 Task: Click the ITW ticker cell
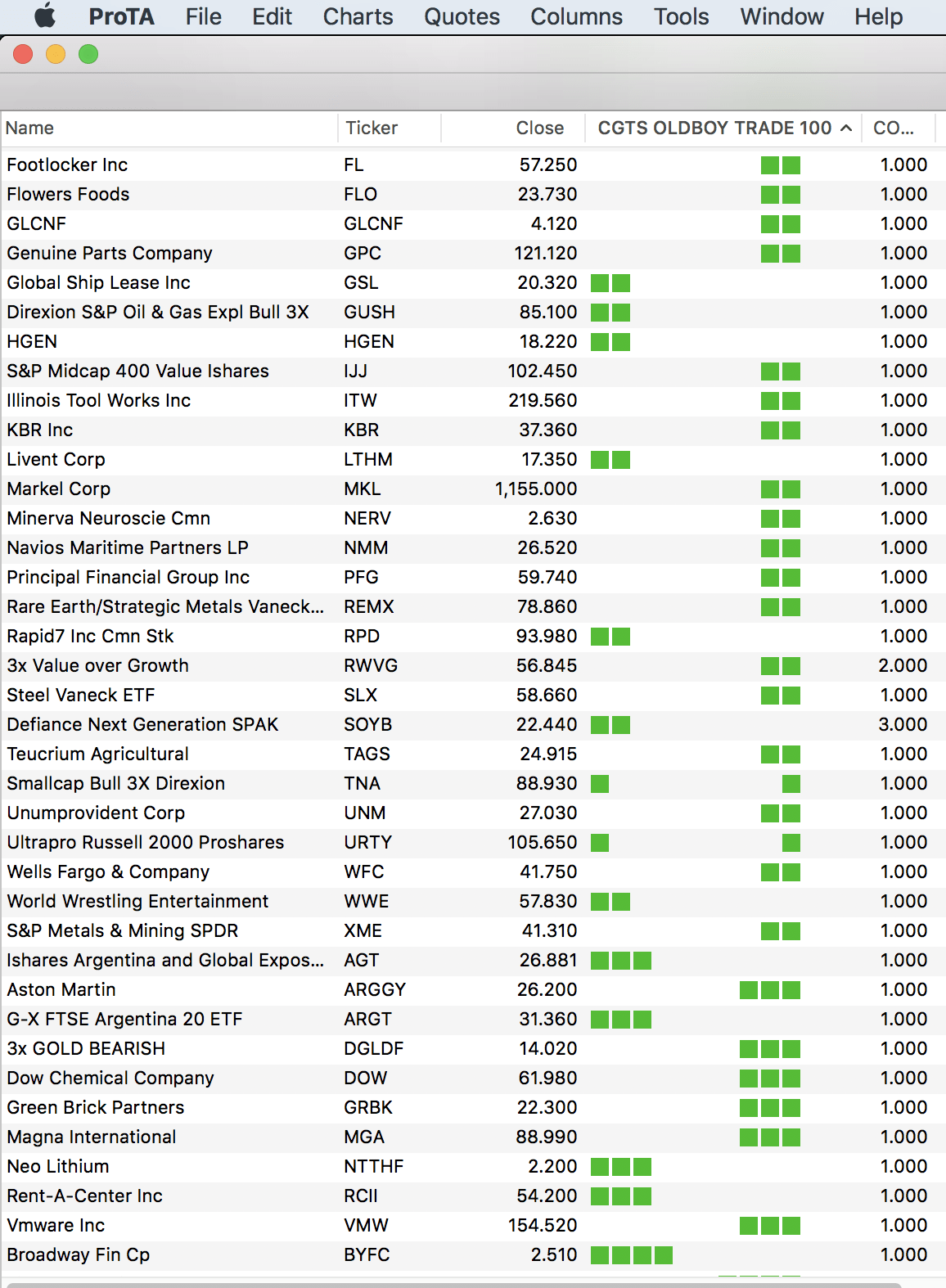(360, 401)
